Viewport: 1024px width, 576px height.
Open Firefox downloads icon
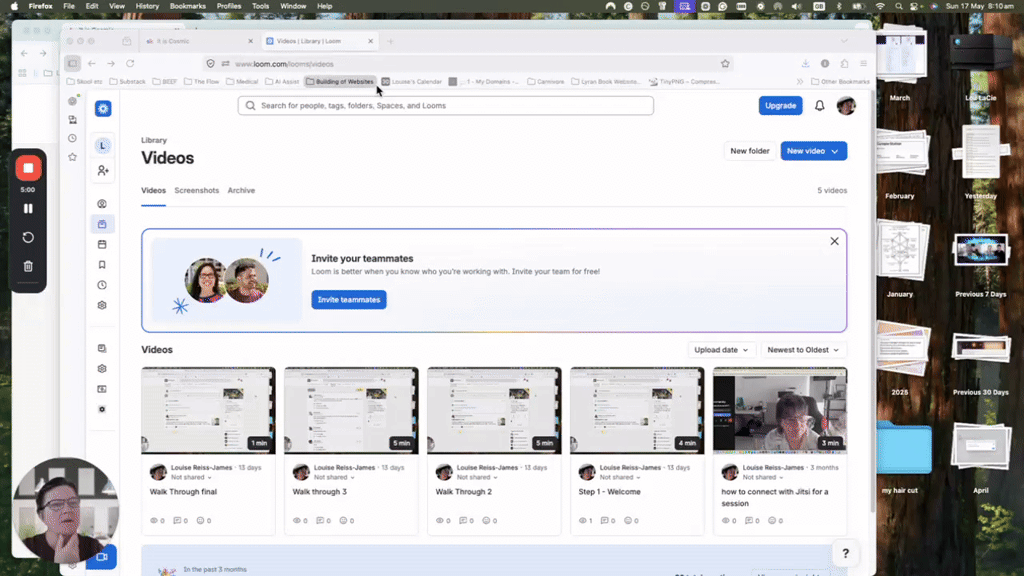805,64
